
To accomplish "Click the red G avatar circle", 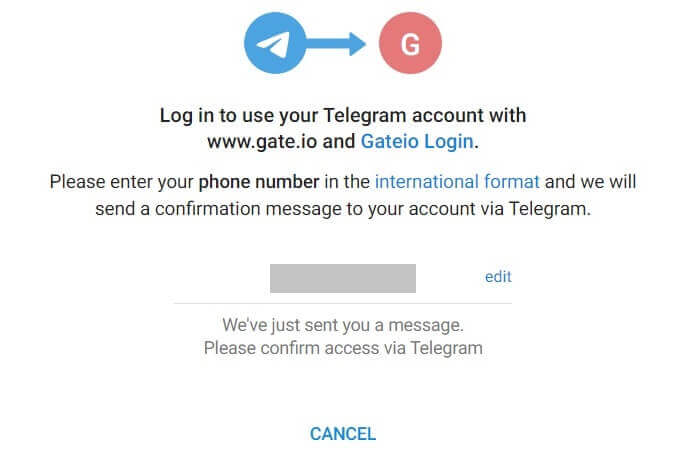I will pyautogui.click(x=409, y=43).
